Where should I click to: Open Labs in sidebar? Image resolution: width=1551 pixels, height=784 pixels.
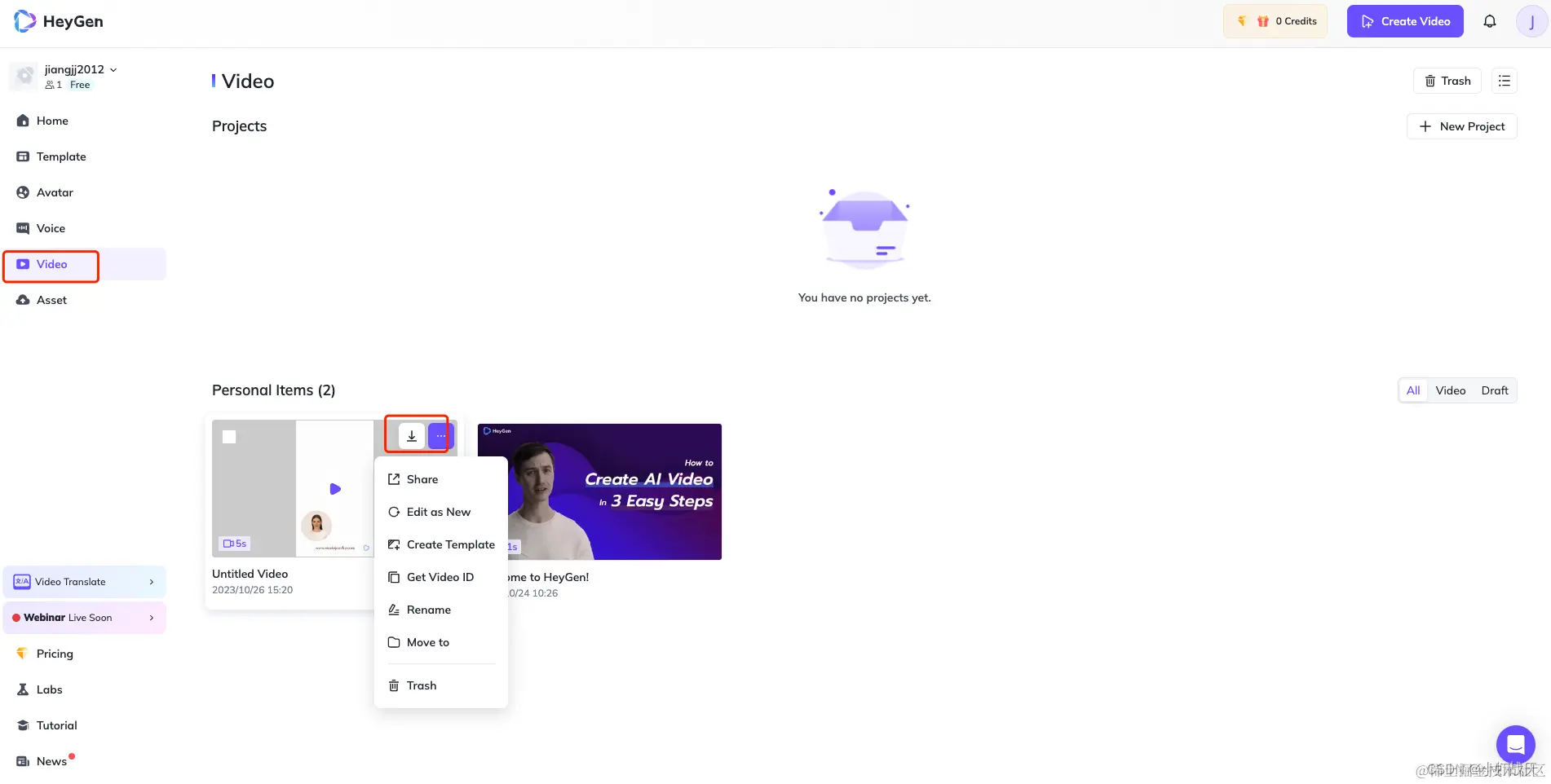[84, 689]
